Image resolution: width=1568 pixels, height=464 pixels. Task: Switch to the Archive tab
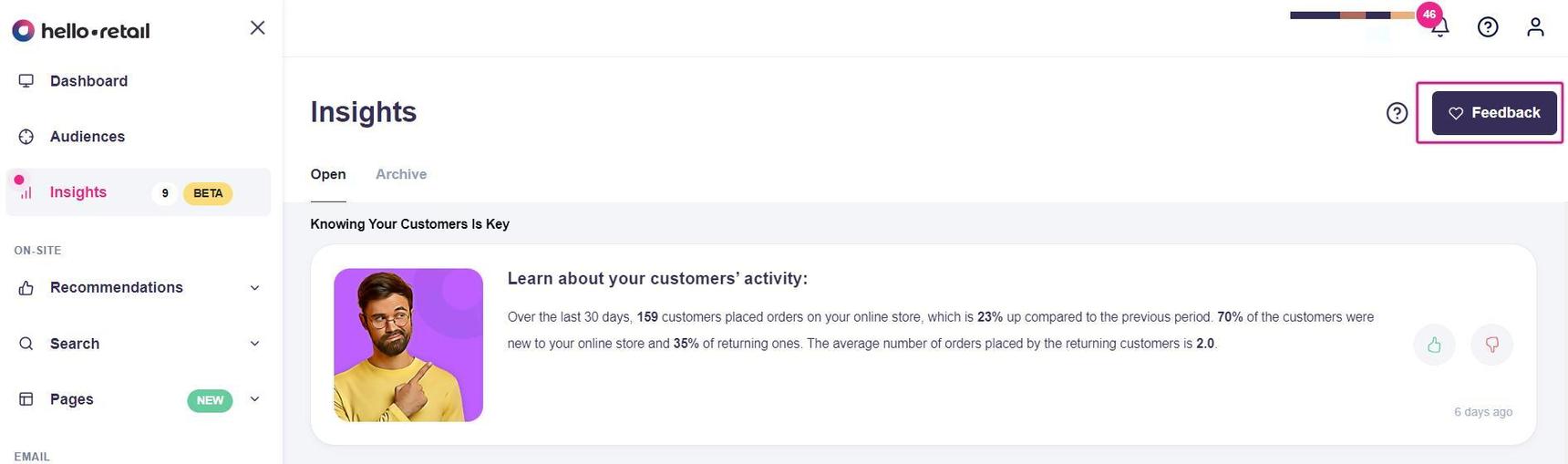401,174
